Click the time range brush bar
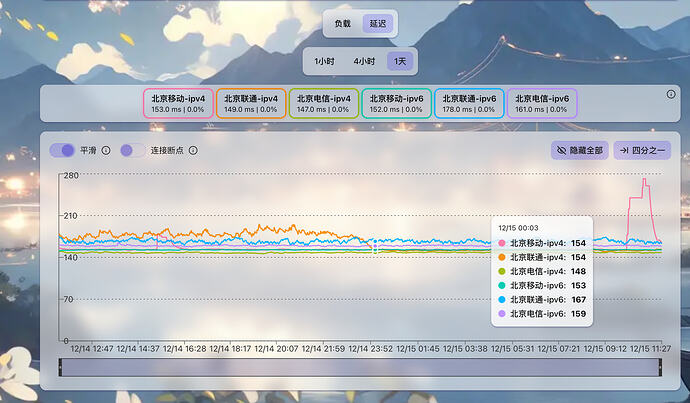This screenshot has width=690, height=403. [360, 367]
